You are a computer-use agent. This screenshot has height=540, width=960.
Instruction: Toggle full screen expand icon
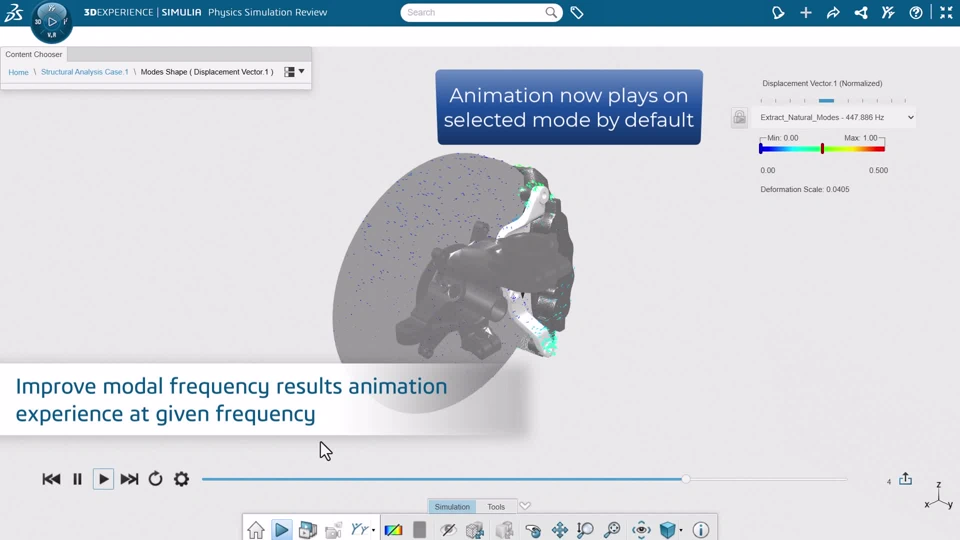click(x=946, y=12)
